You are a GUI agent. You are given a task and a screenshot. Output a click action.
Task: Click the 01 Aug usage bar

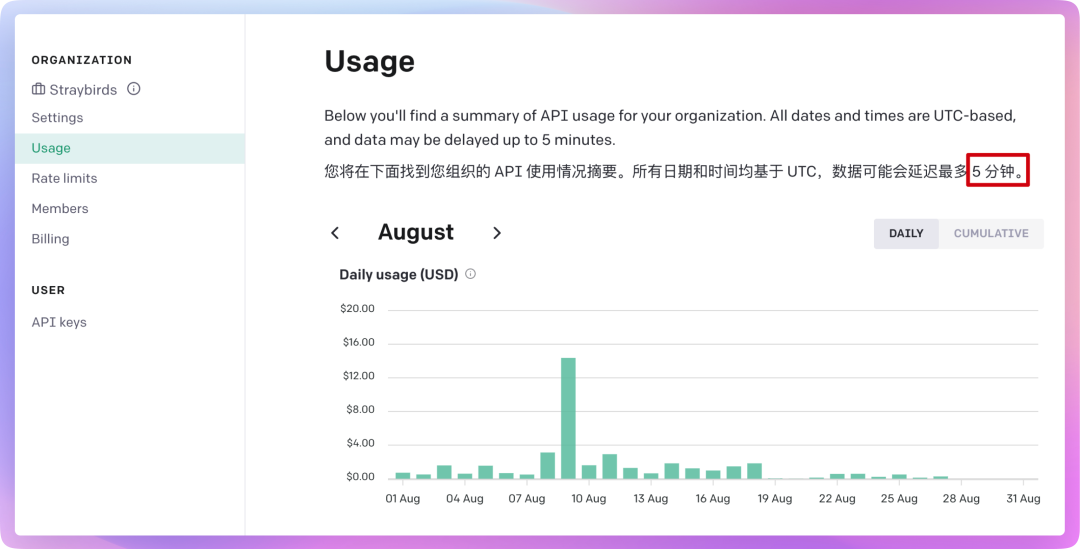[x=403, y=475]
